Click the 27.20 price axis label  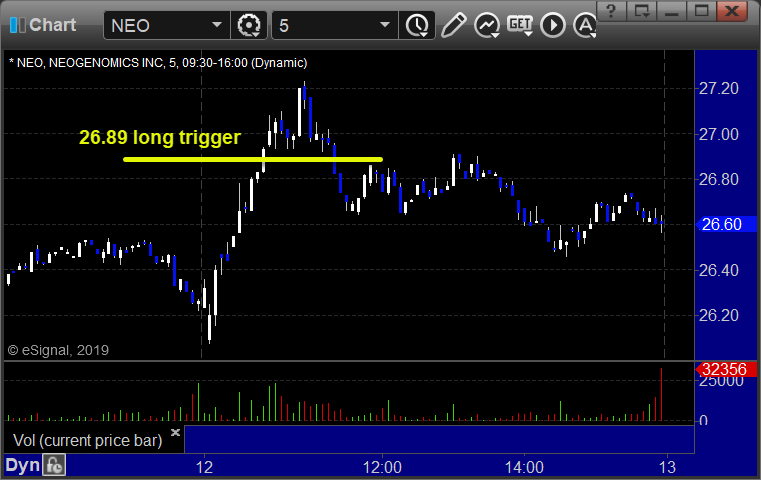718,88
